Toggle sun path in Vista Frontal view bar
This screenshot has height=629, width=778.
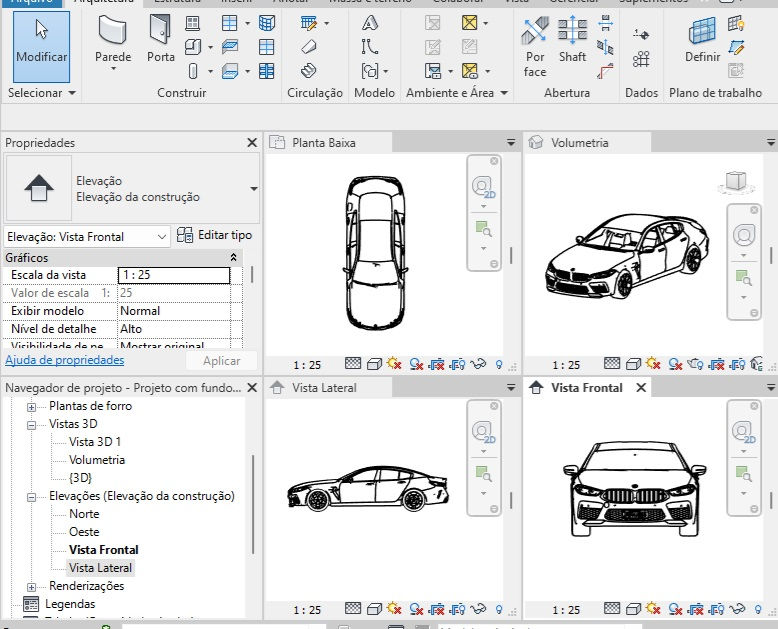(x=653, y=609)
